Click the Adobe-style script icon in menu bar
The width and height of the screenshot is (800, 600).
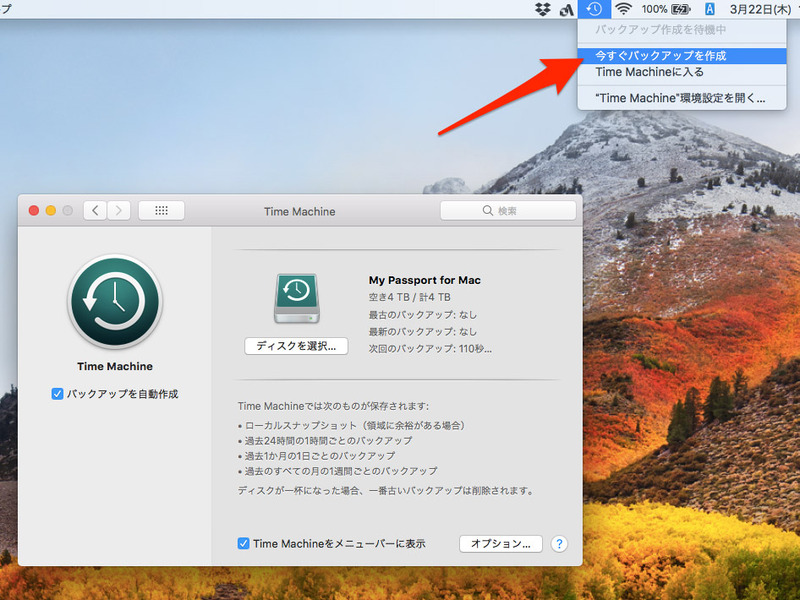(x=566, y=9)
